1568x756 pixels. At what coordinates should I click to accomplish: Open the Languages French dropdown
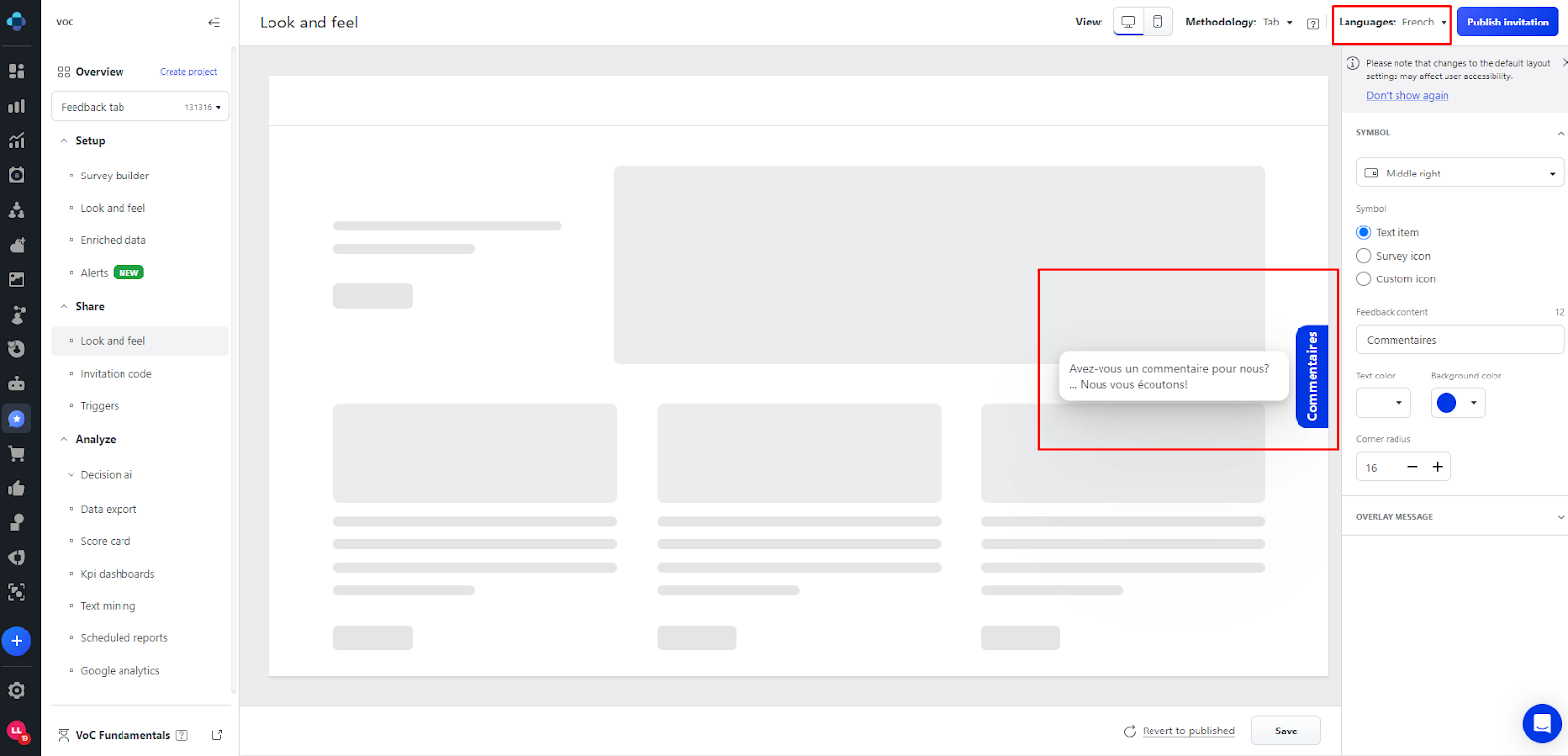(1393, 23)
